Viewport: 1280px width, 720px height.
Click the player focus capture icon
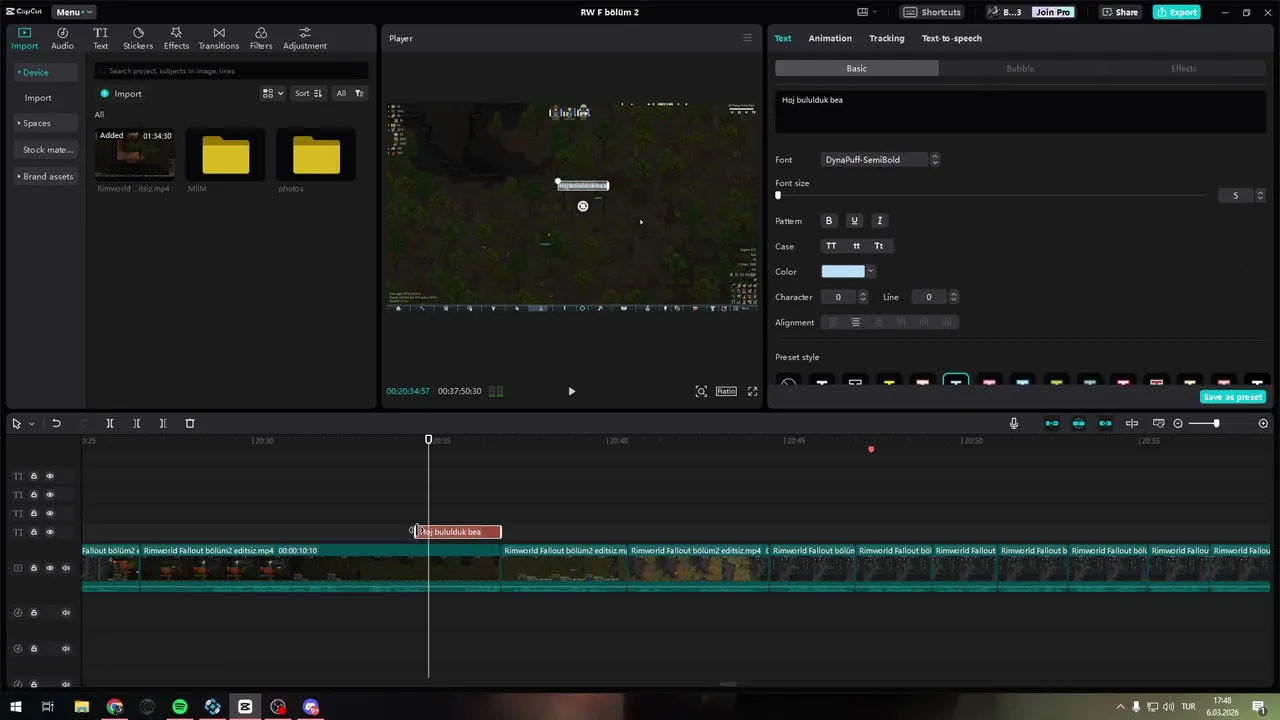(701, 391)
